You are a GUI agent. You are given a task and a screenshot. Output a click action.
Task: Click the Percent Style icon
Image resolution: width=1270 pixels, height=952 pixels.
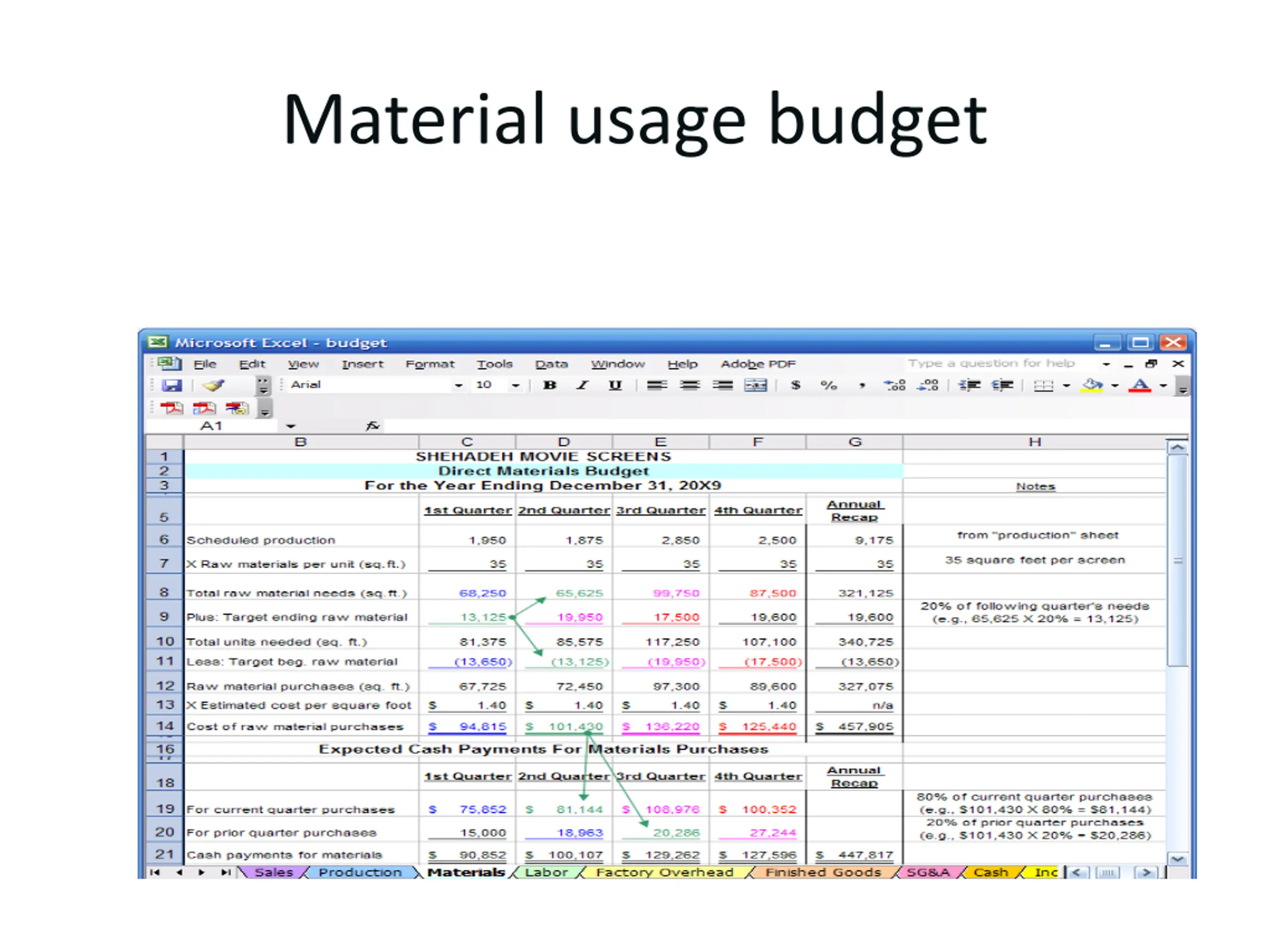pyautogui.click(x=828, y=386)
